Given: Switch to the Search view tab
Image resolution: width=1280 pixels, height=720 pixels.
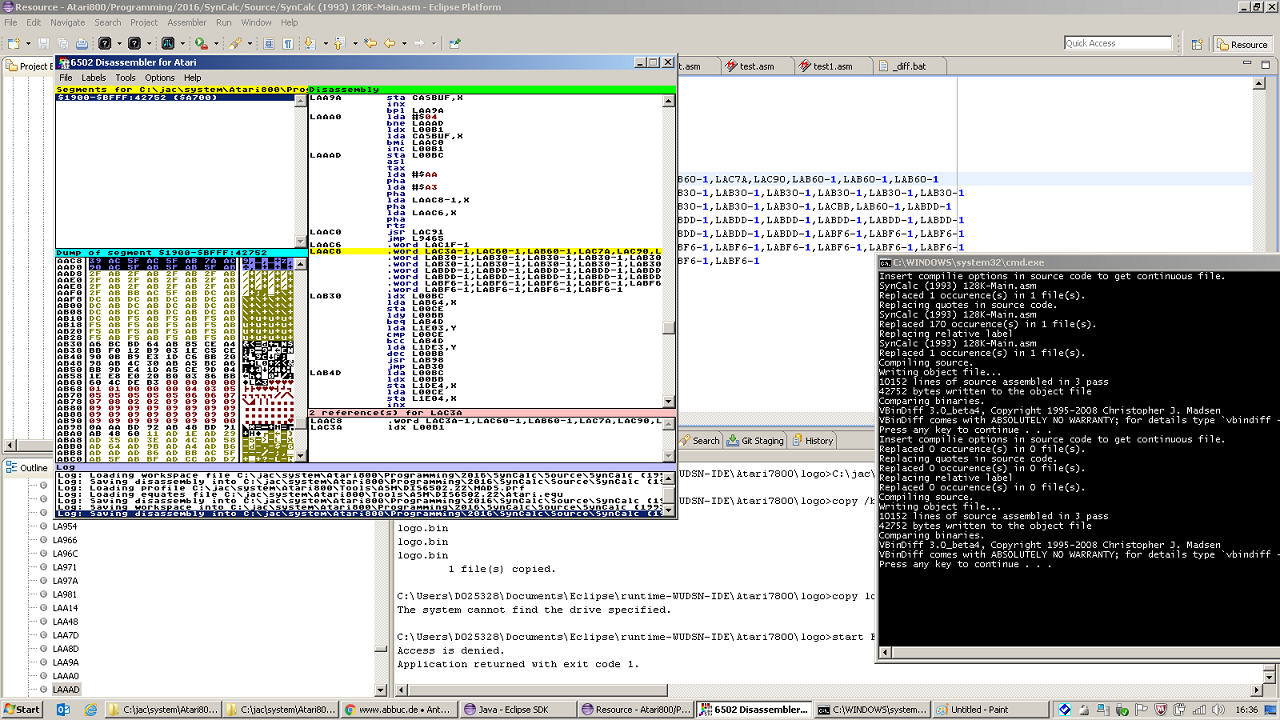Looking at the screenshot, I should tap(699, 440).
